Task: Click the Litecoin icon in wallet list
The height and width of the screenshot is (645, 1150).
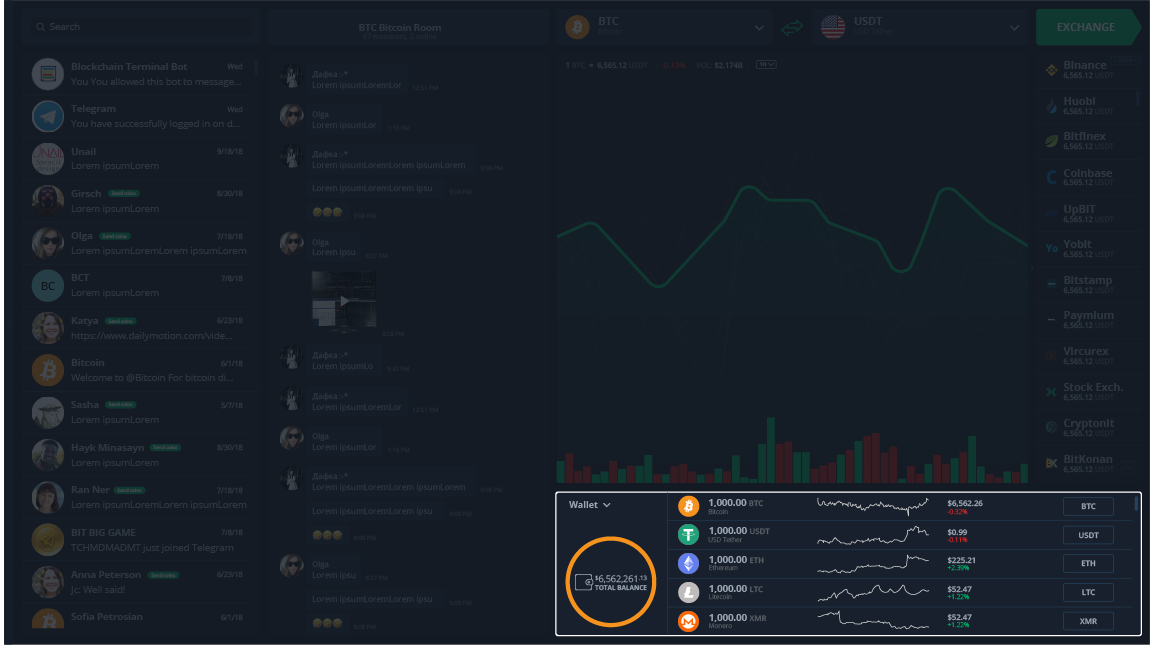Action: point(688,593)
